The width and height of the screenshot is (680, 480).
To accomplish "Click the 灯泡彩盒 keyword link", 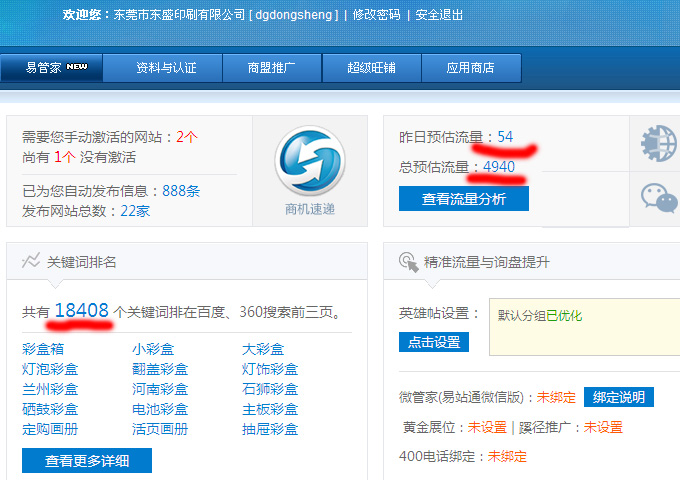I will coord(50,369).
